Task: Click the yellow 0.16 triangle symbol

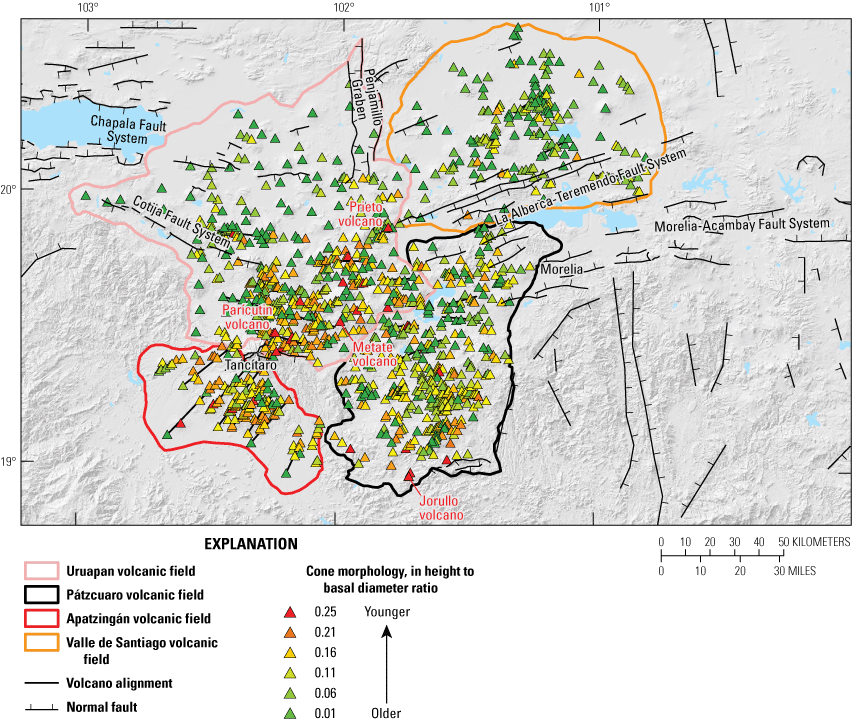Action: [x=290, y=653]
